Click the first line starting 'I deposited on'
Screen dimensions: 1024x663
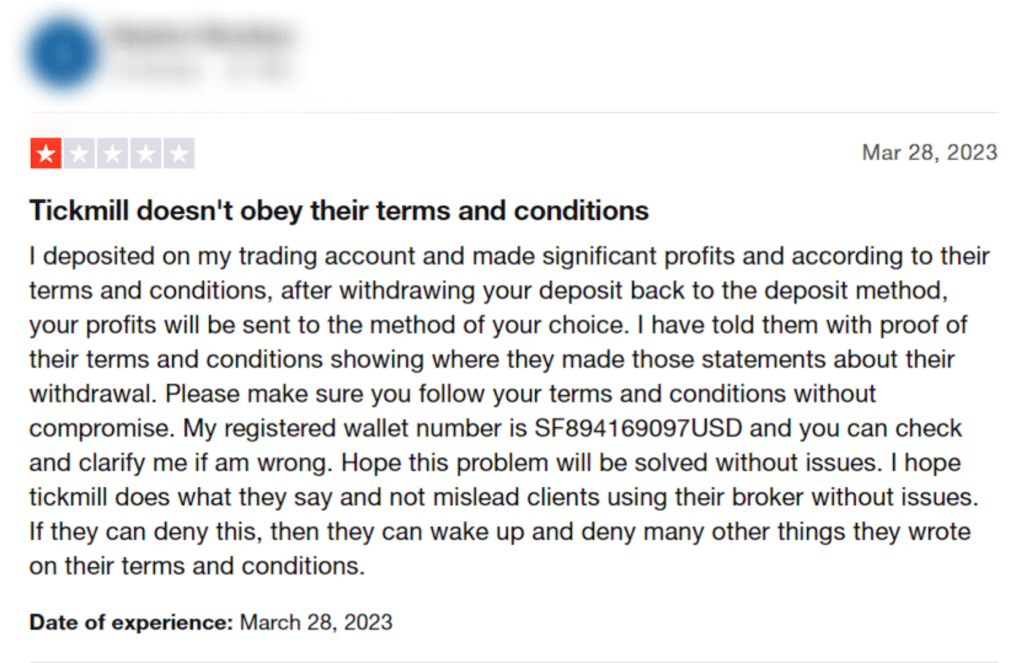pyautogui.click(x=509, y=256)
